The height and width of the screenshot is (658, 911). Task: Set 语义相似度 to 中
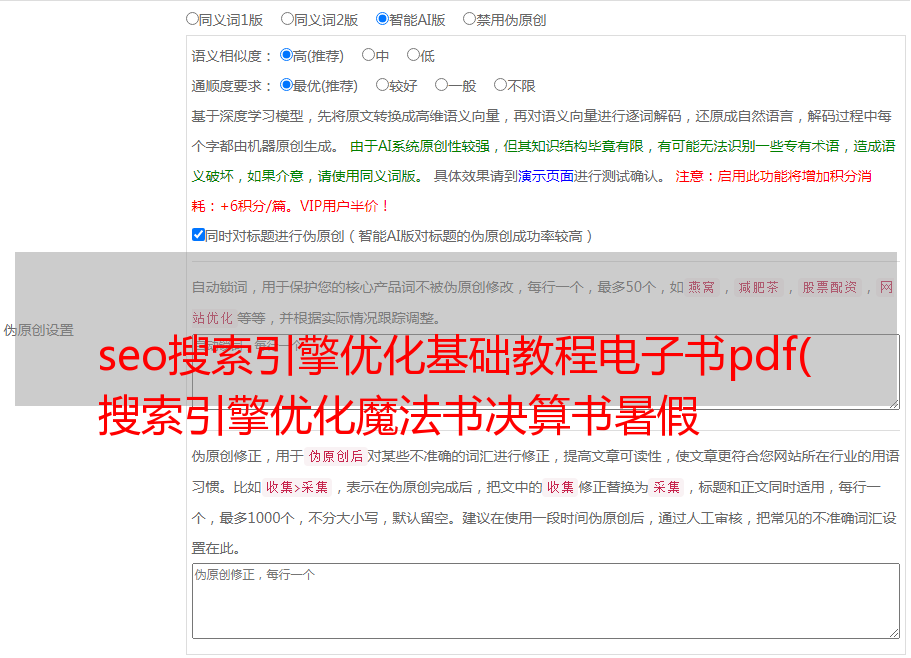point(368,55)
